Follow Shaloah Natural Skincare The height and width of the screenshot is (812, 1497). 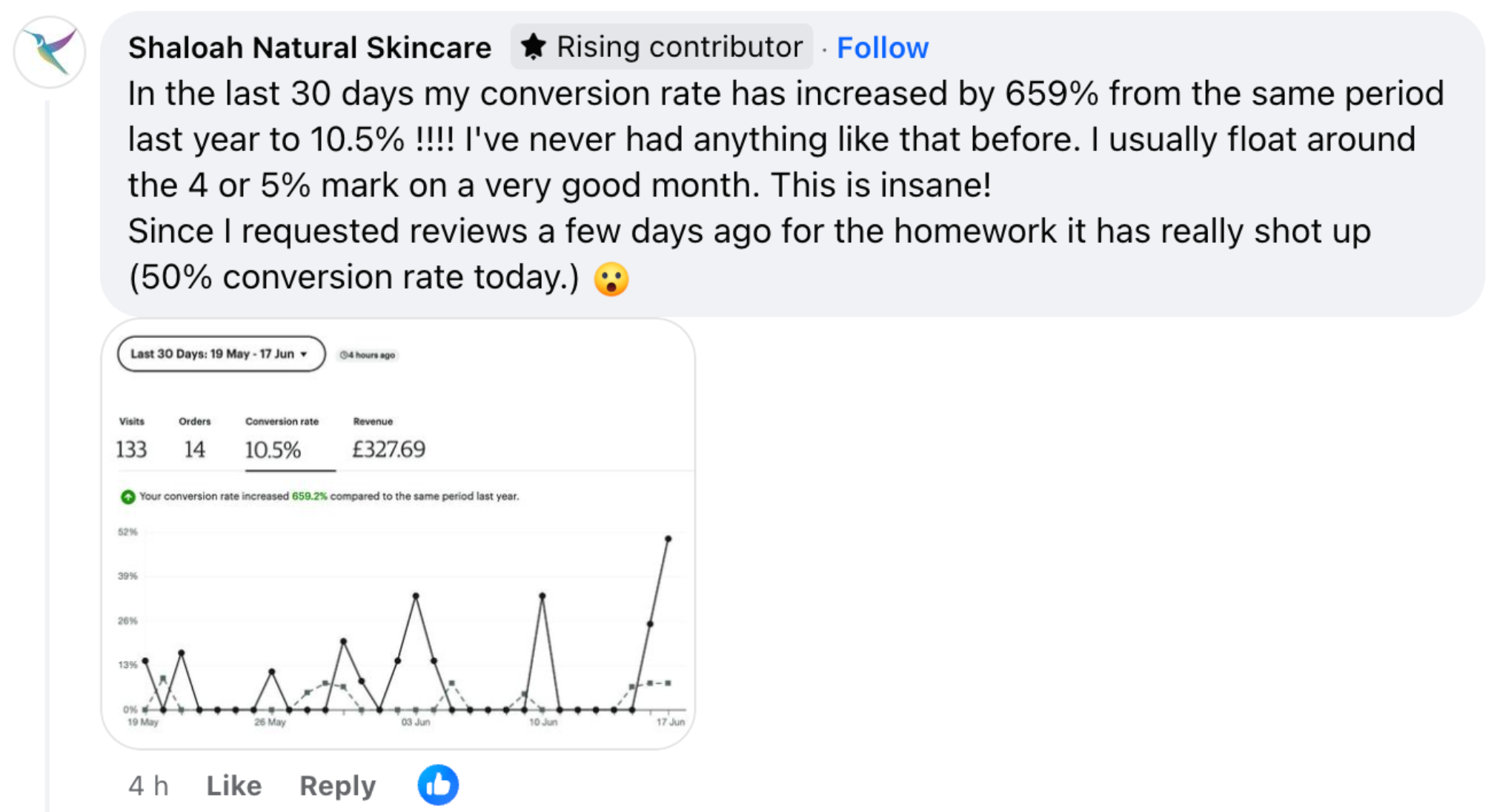coord(882,47)
